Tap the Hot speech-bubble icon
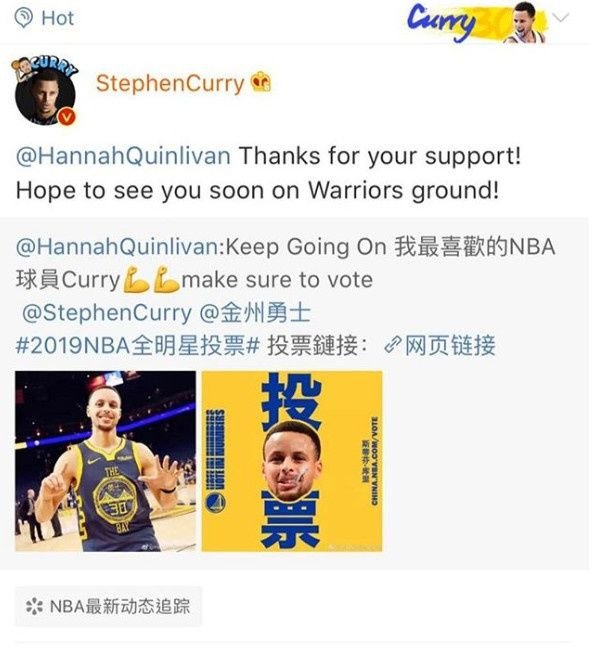The height and width of the screenshot is (648, 594). click(x=23, y=19)
